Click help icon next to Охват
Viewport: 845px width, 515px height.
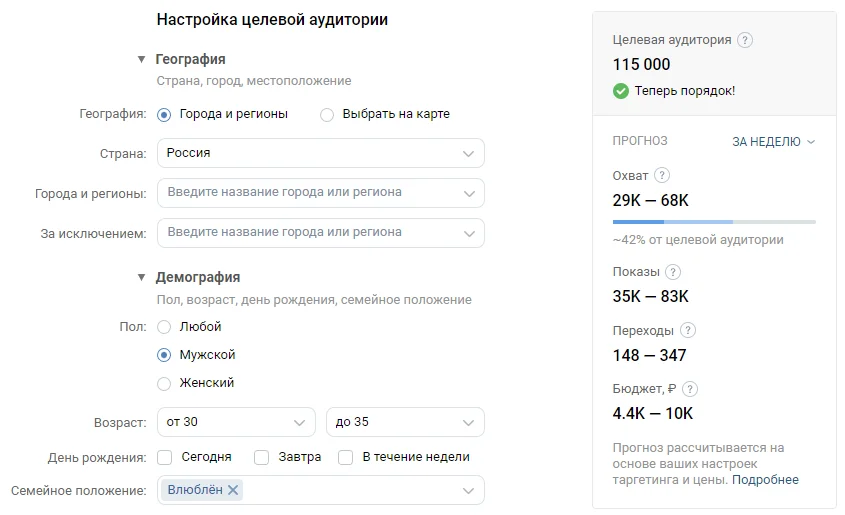[662, 175]
